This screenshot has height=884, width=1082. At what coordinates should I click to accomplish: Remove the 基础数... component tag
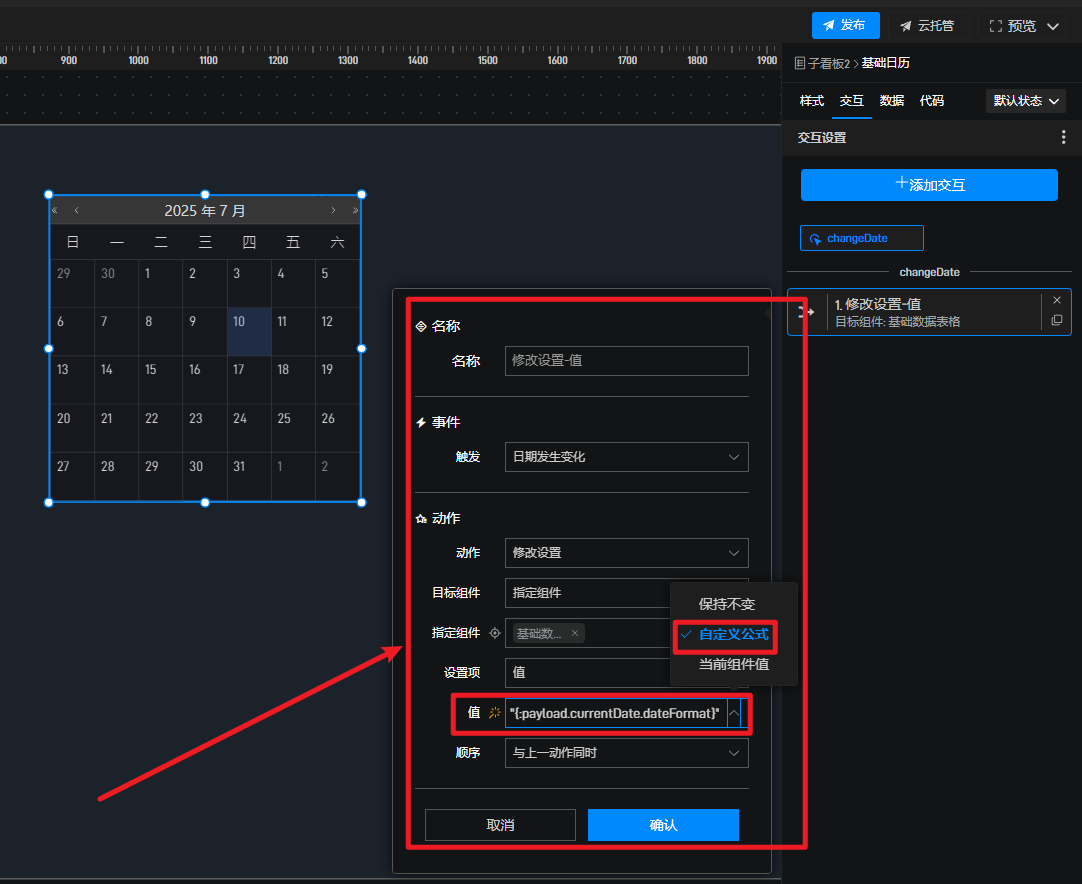click(x=575, y=633)
